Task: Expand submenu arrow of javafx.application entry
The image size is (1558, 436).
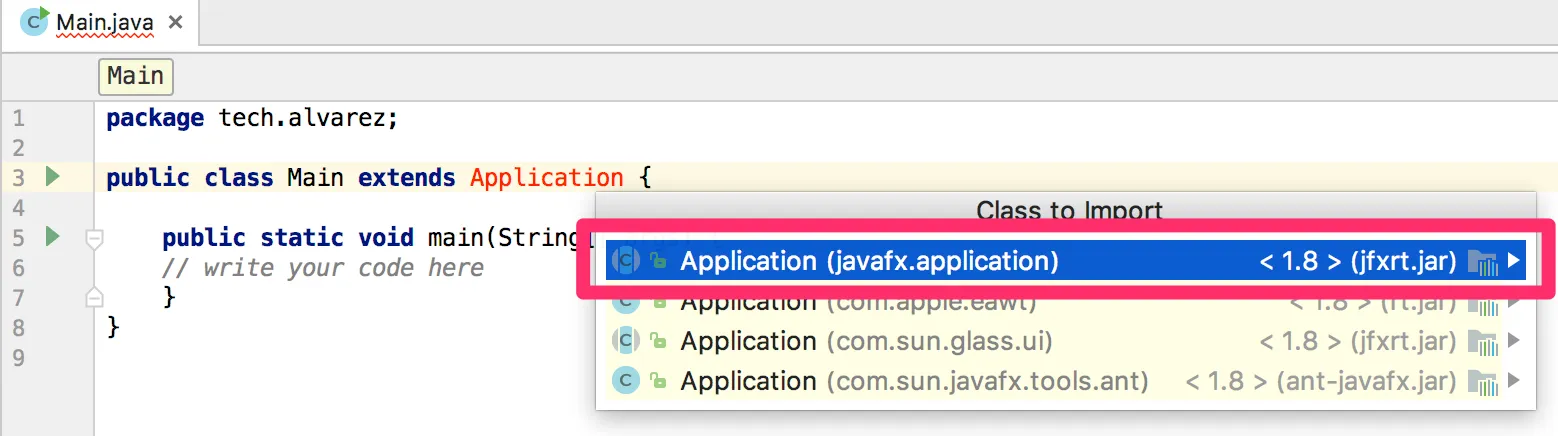Action: (x=1513, y=261)
